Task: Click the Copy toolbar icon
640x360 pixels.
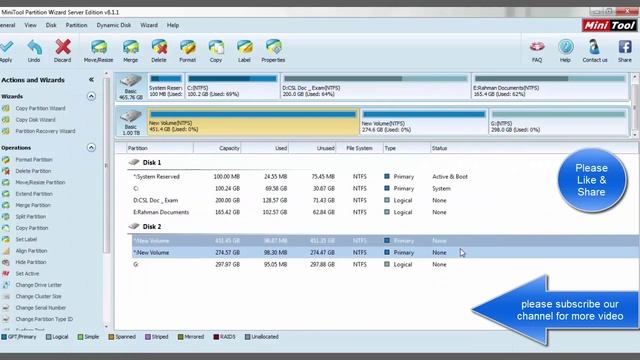Action: (x=216, y=48)
